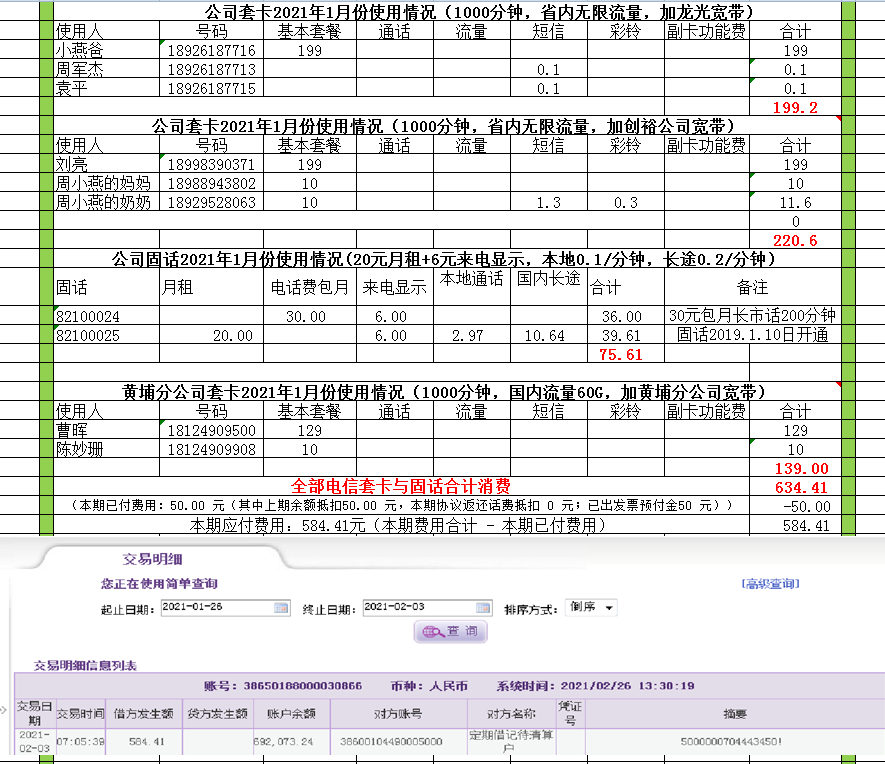The image size is (885, 764).
Task: Open the 高级查询 advanced query link
Action: point(770,584)
